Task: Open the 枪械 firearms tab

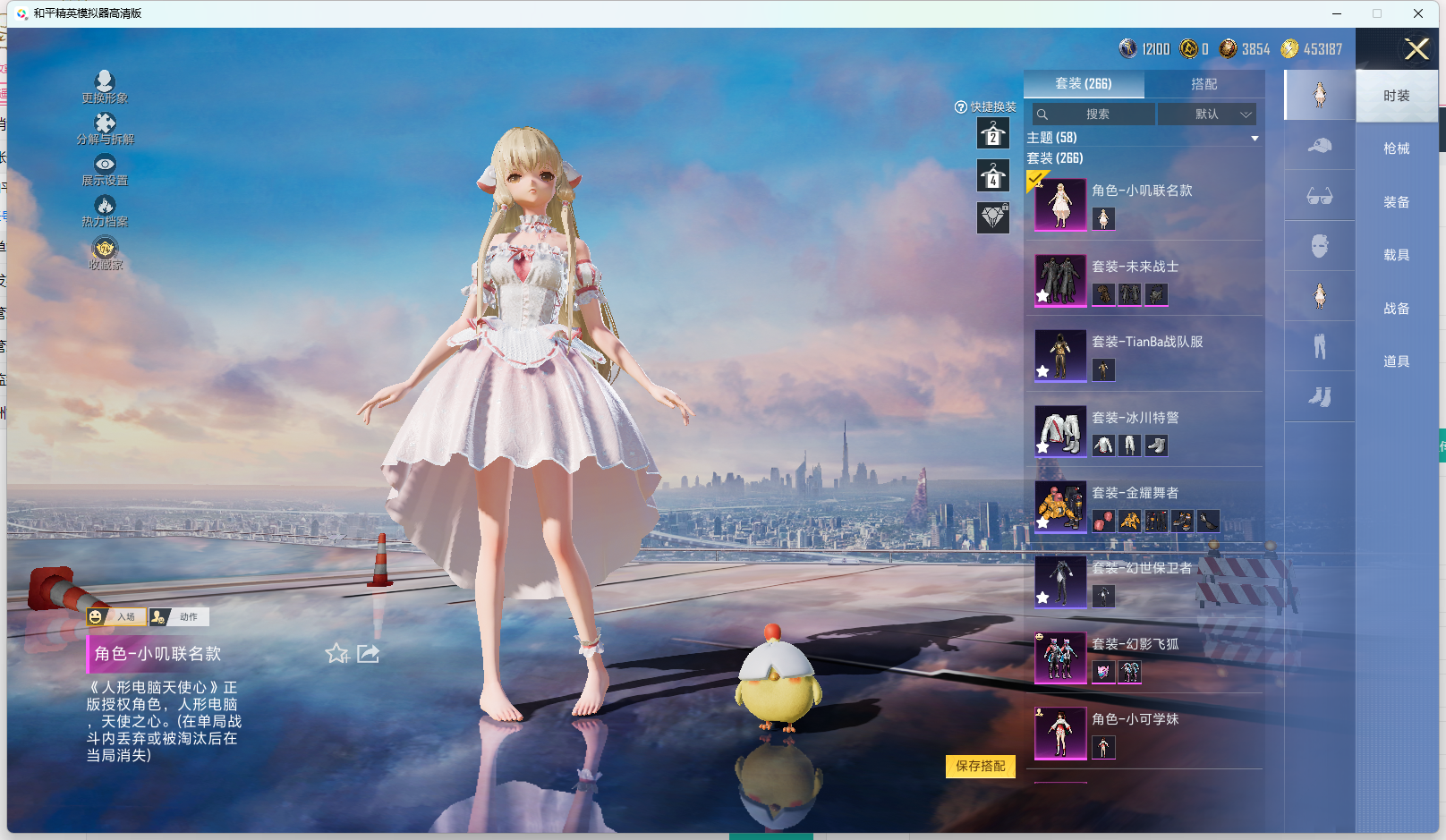Action: tap(1396, 148)
